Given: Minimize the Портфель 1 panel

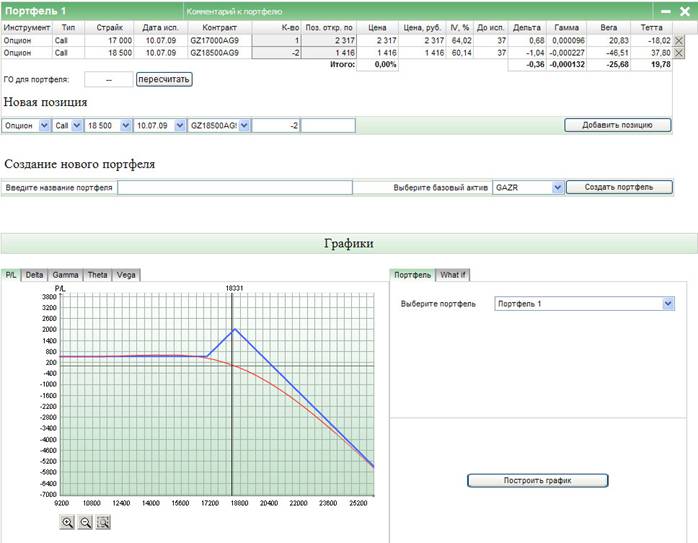Looking at the screenshot, I should 666,12.
